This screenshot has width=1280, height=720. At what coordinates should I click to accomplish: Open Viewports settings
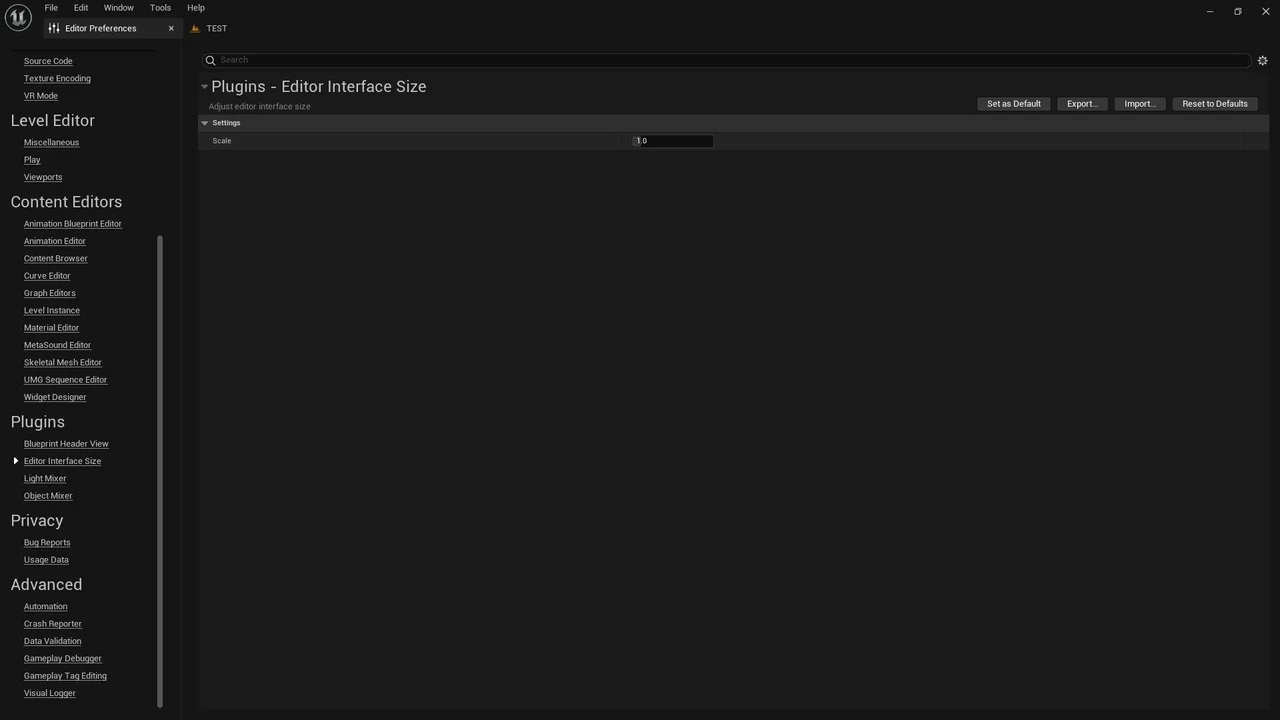tap(43, 177)
